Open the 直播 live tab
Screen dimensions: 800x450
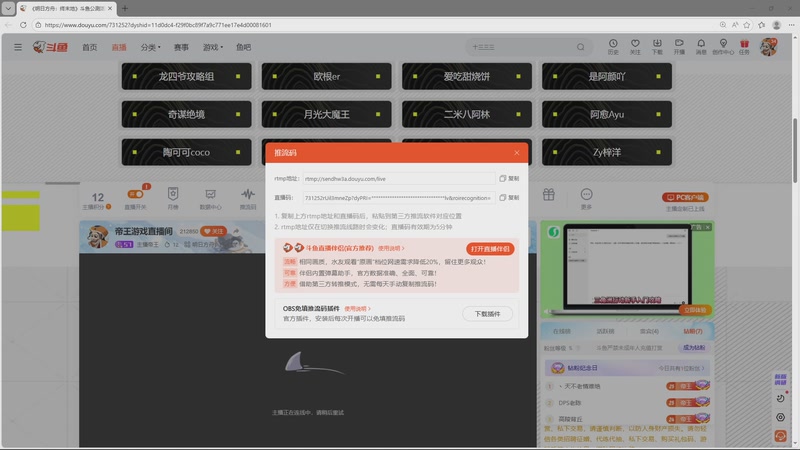coord(119,47)
